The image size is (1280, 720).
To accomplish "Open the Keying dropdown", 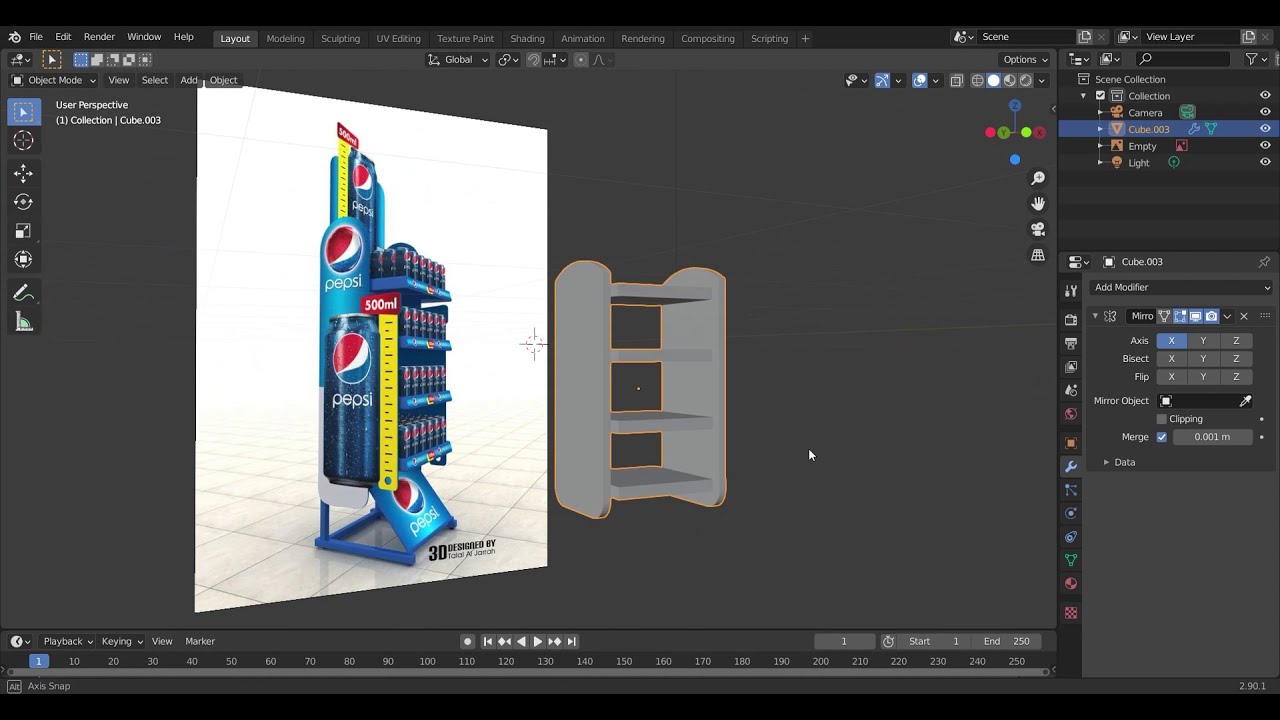I will [x=122, y=642].
